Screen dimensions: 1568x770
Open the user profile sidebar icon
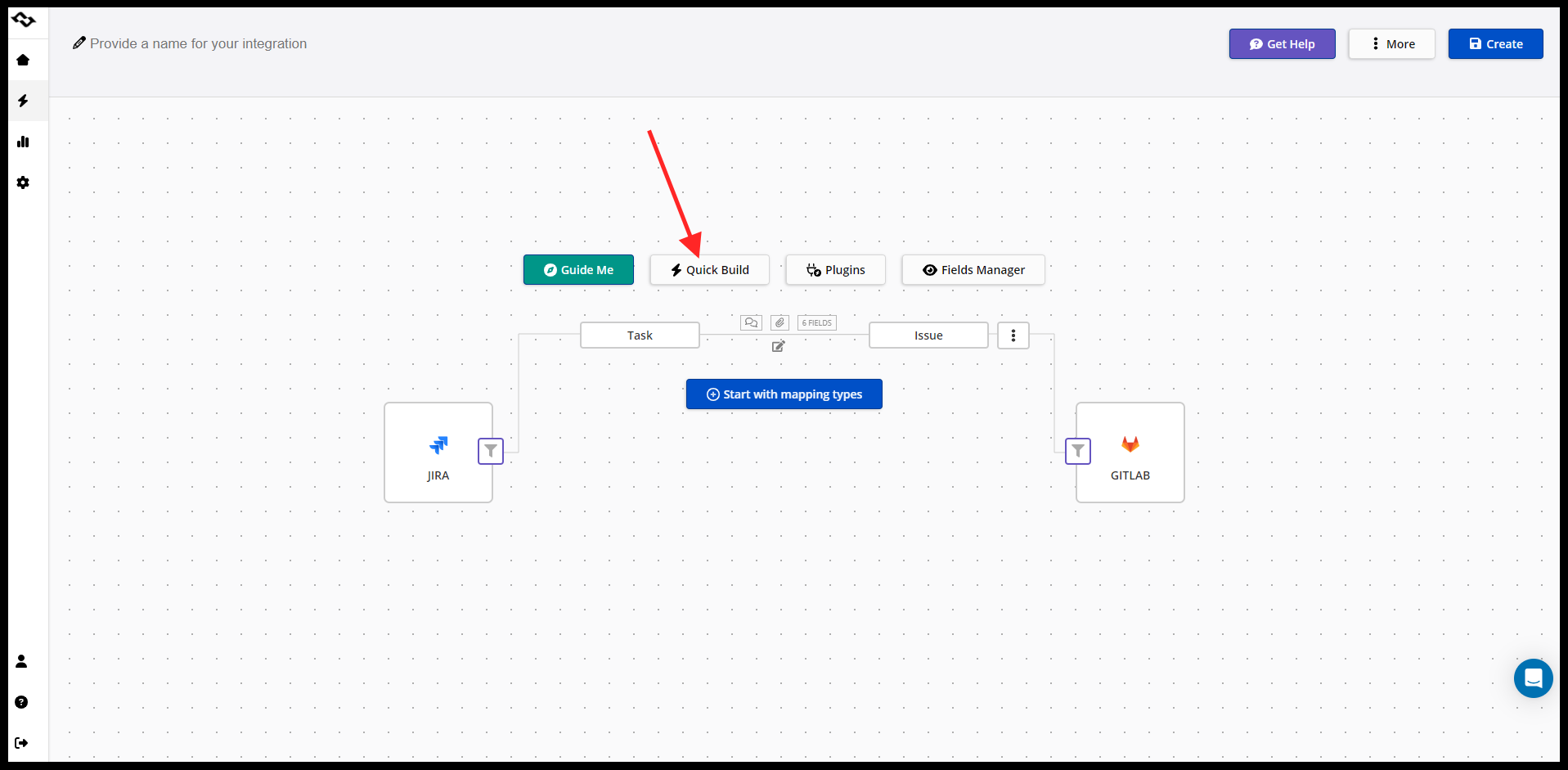[x=22, y=661]
